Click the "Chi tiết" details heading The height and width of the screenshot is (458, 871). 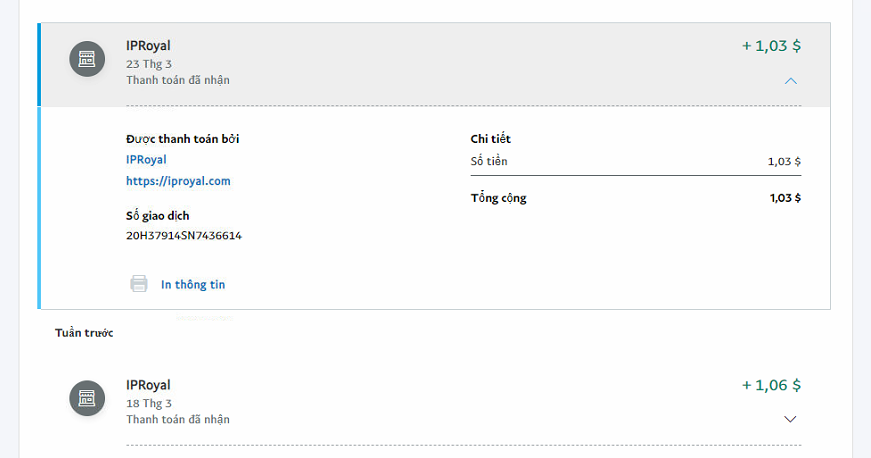pos(491,139)
